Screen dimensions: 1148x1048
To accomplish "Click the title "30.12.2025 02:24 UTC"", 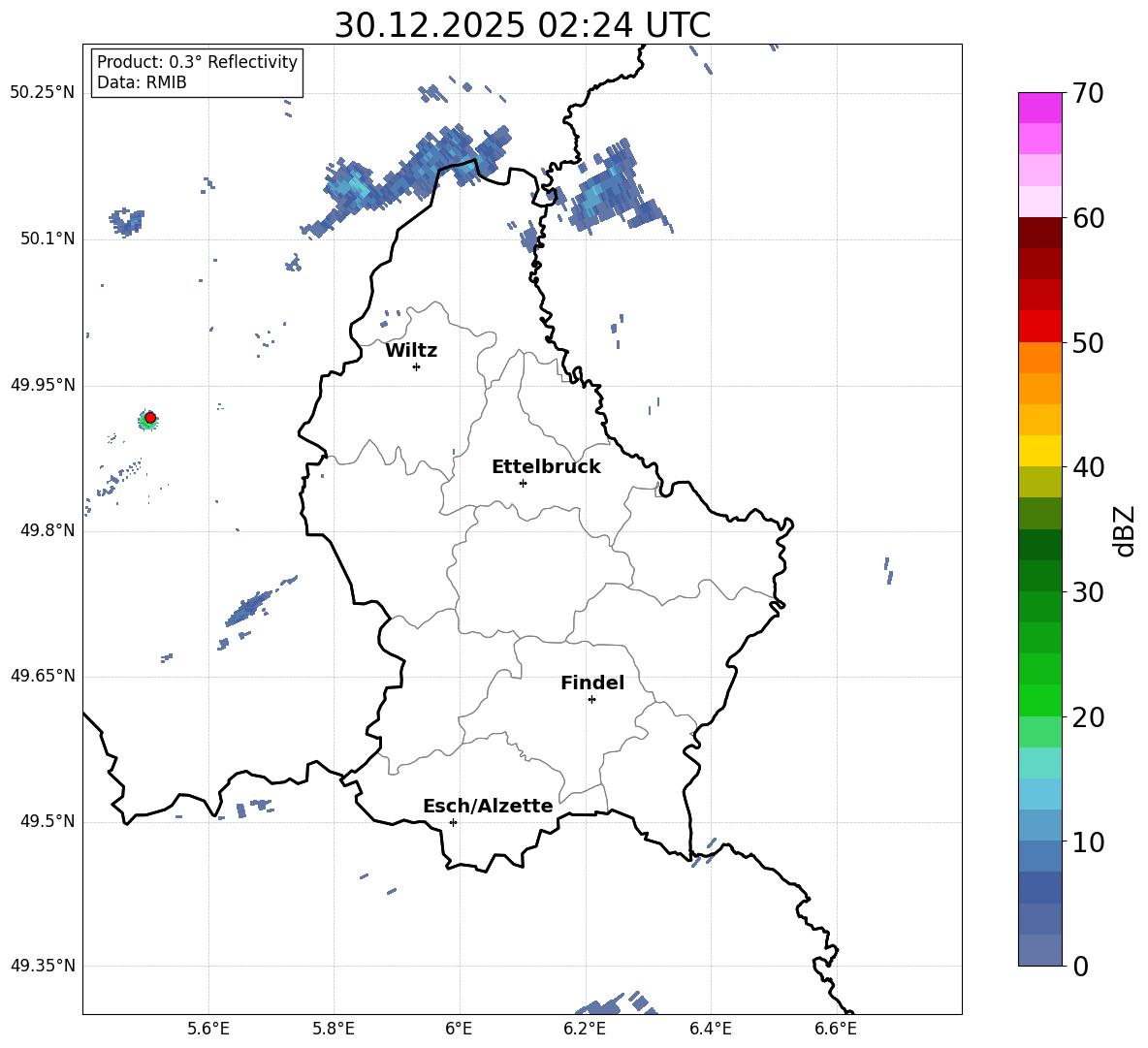I will [x=522, y=25].
